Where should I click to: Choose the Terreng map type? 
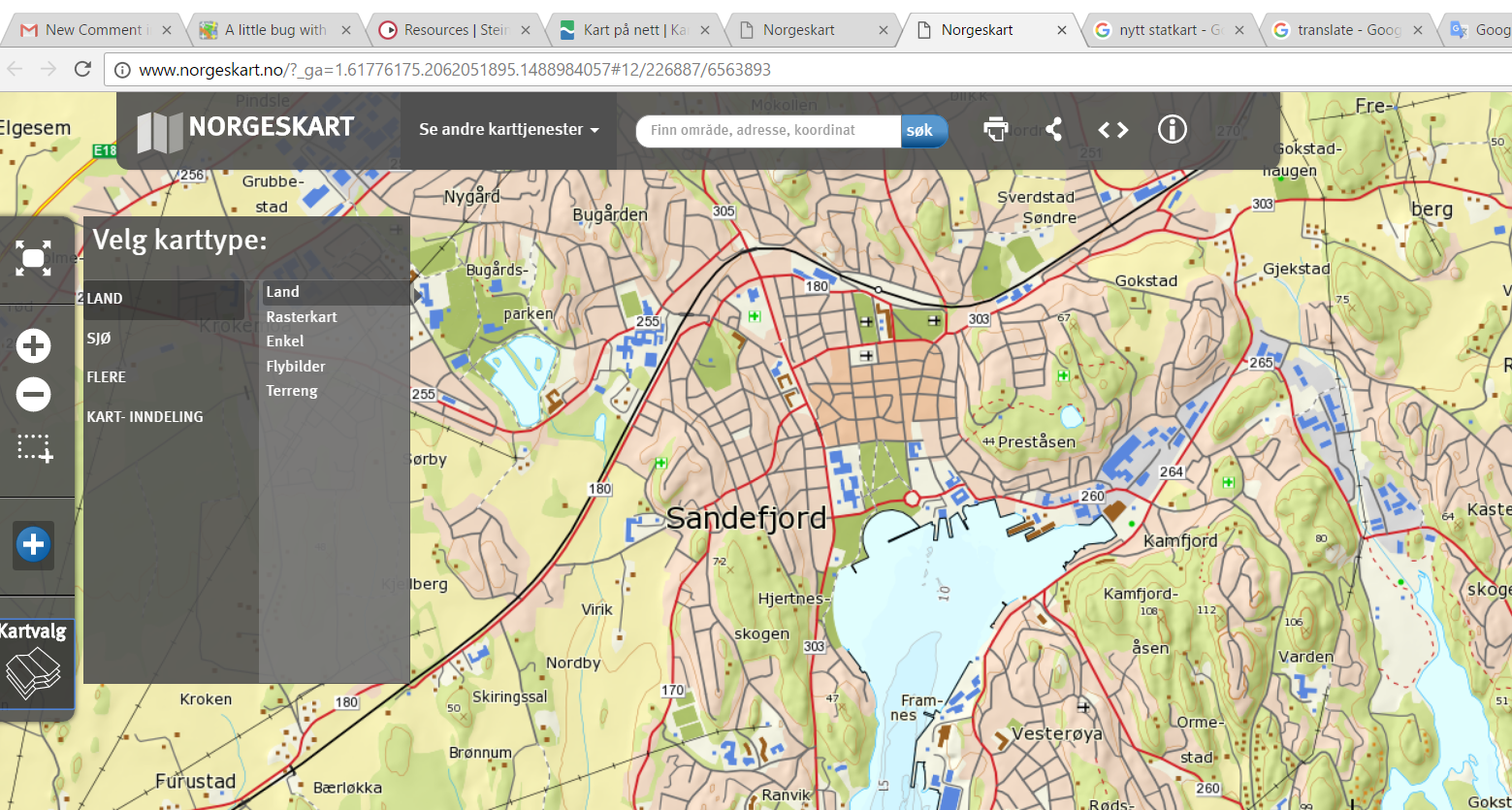click(x=292, y=391)
